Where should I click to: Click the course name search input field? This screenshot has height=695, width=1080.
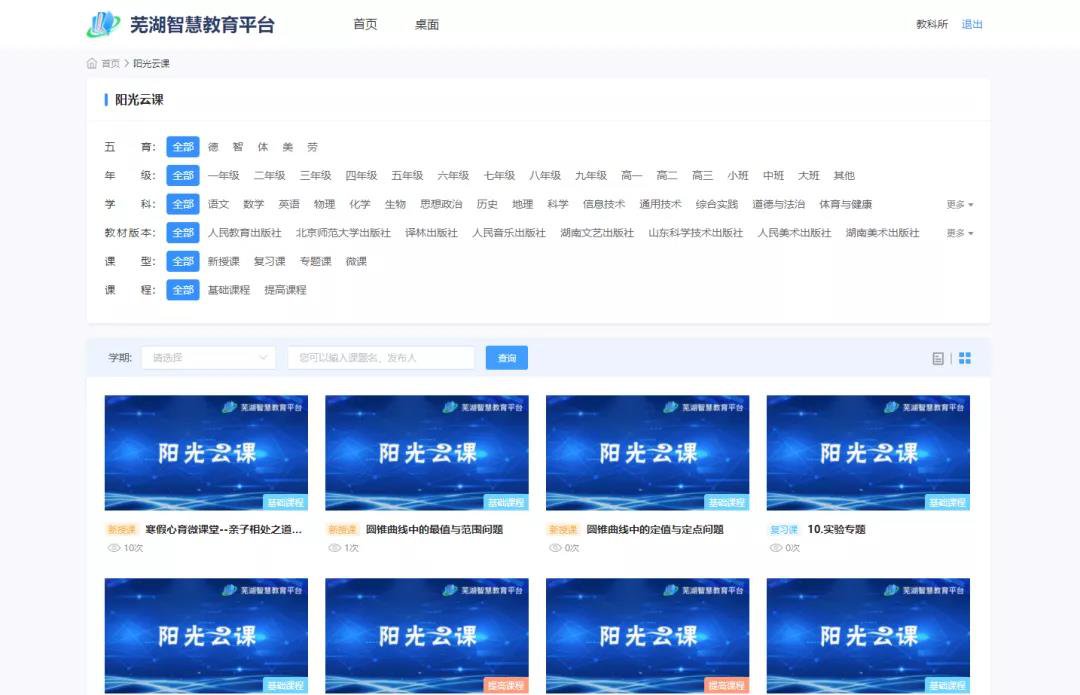(x=381, y=358)
